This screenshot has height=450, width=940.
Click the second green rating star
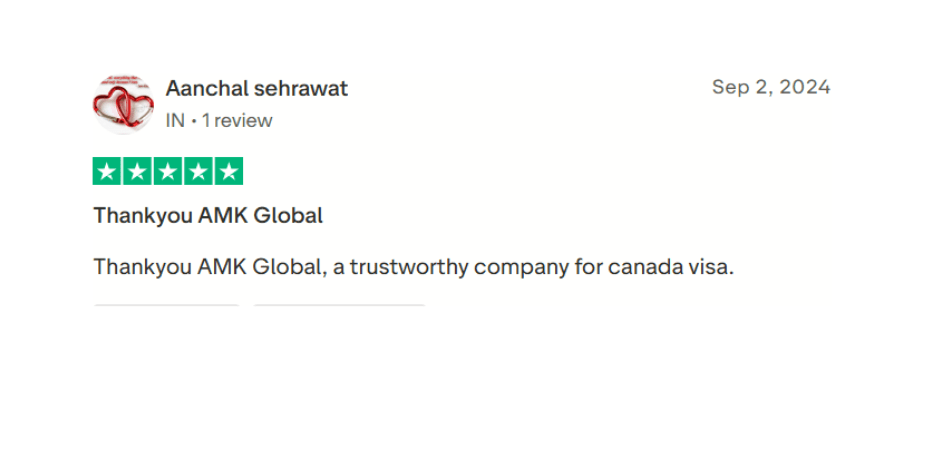[138, 171]
